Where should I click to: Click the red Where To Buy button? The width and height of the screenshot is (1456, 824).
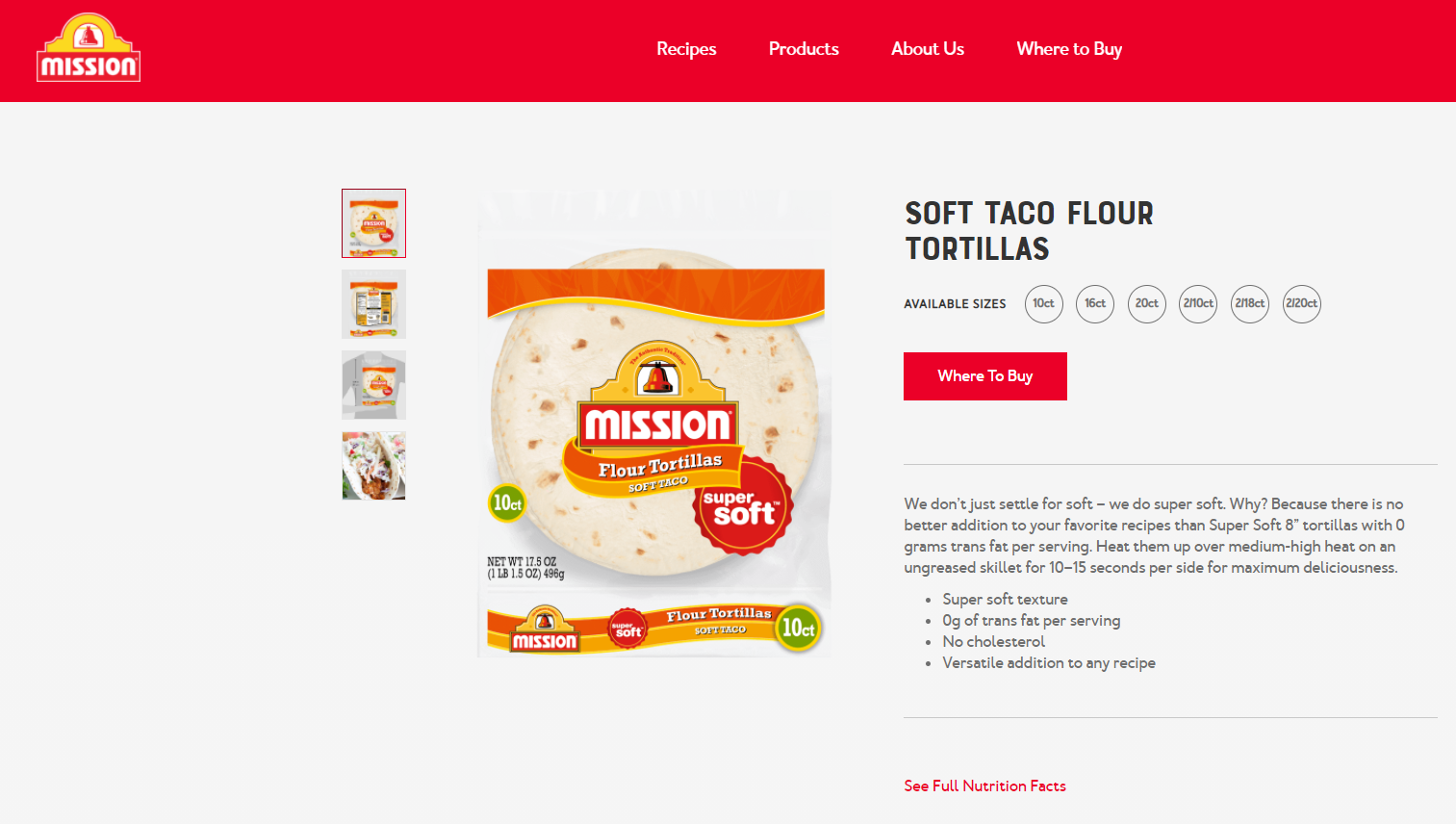(985, 376)
